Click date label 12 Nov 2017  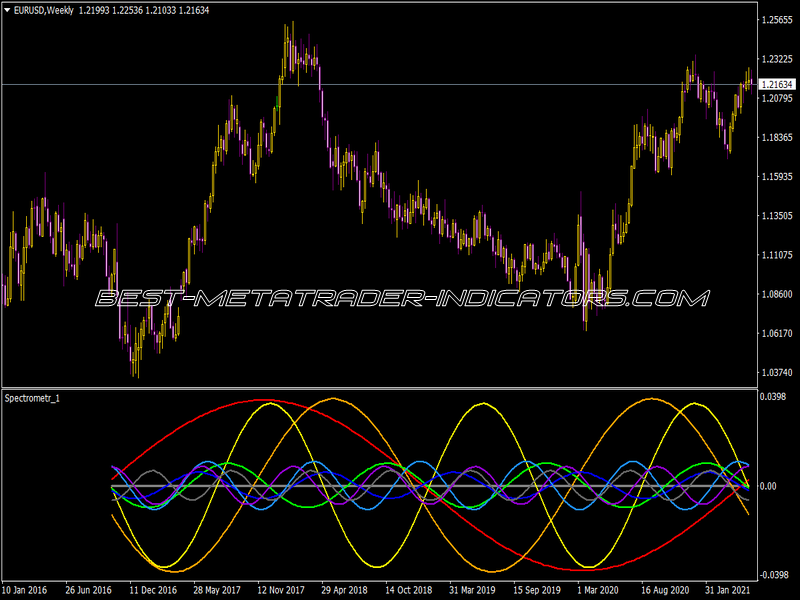[281, 590]
